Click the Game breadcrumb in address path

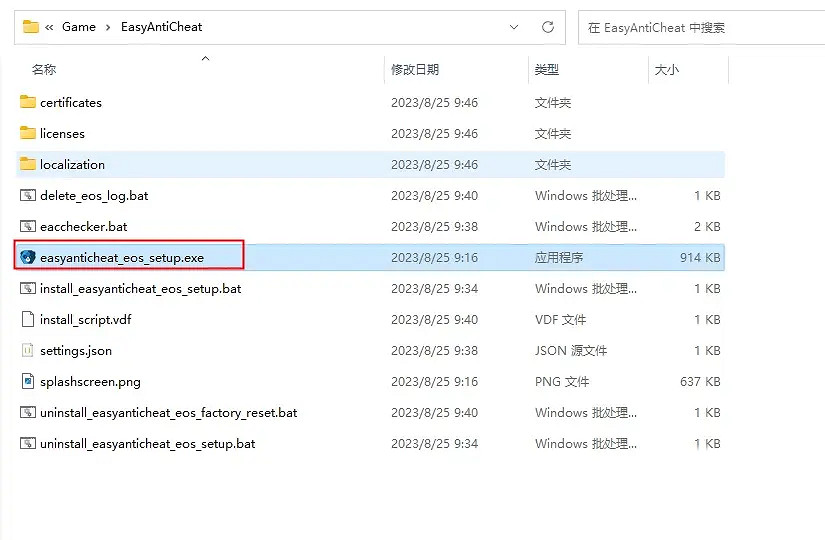pos(78,27)
